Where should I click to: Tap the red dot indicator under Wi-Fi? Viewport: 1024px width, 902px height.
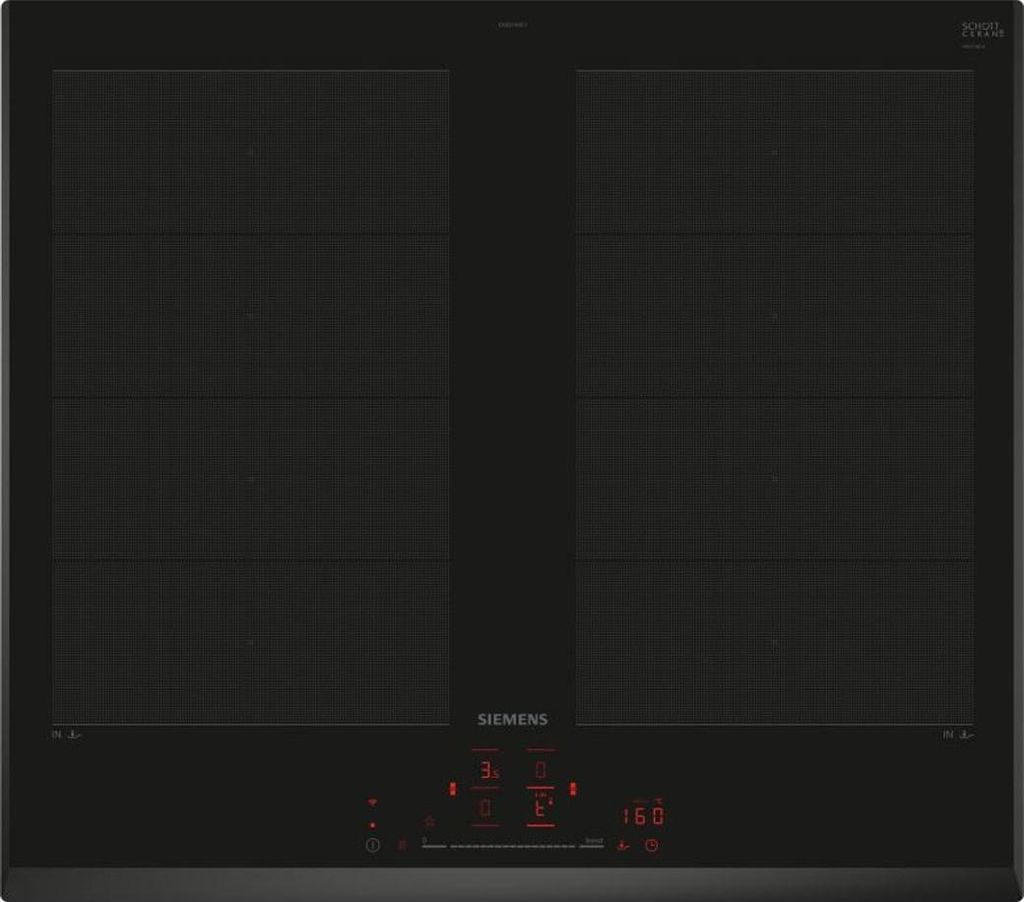tap(372, 825)
